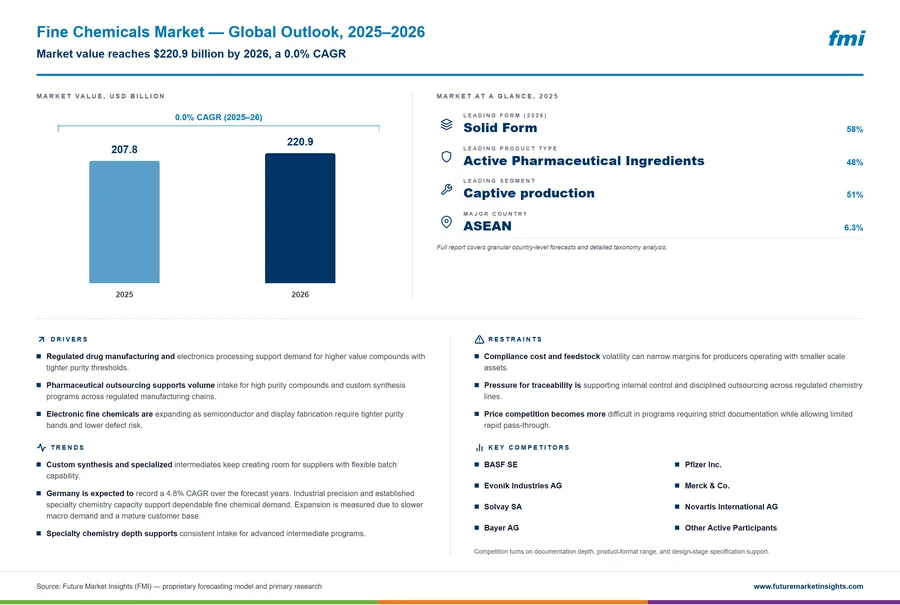900x605 pixels.
Task: Click the Bayer AG entry
Action: 501,528
